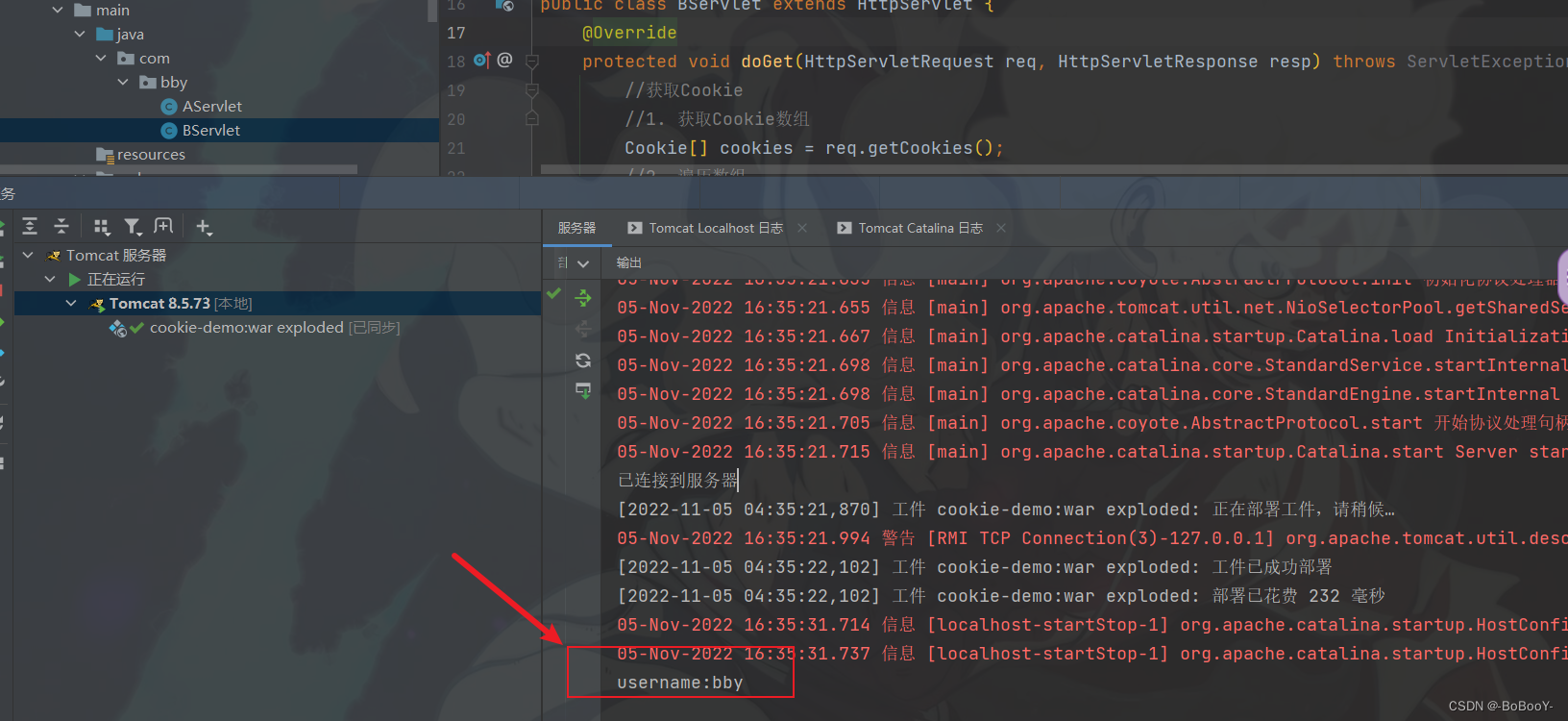Close the Tomcat Catalina 日志 tab

[1001, 228]
